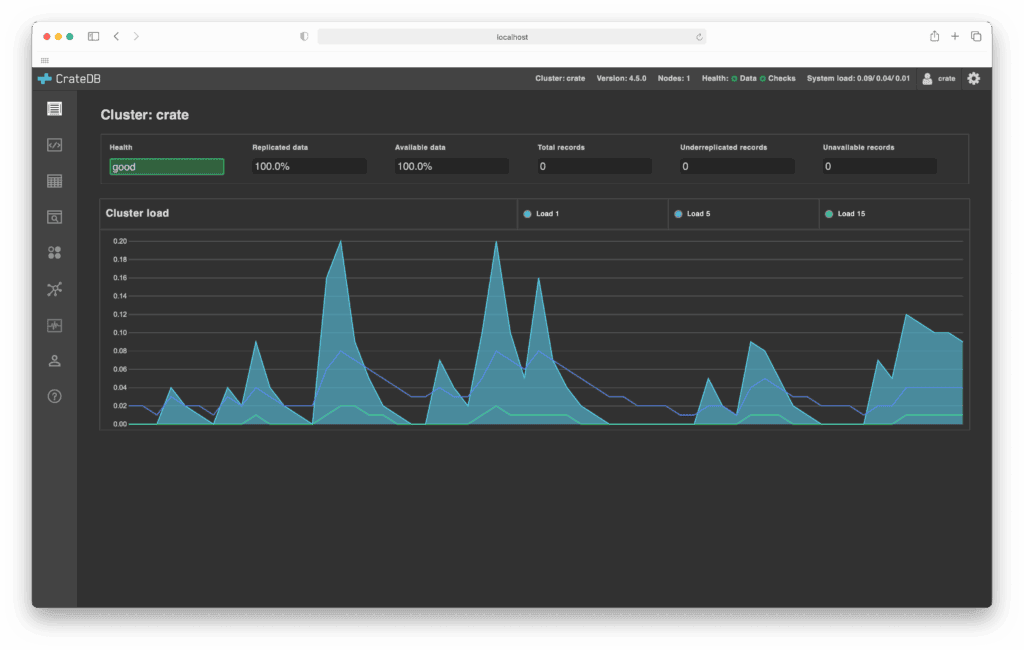Open the cluster Overview page
1024x650 pixels.
(54, 109)
